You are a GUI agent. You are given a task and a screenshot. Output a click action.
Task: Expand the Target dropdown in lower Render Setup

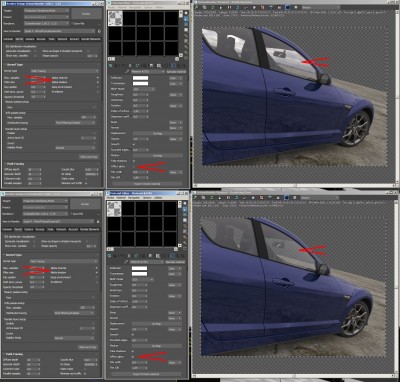click(x=46, y=201)
